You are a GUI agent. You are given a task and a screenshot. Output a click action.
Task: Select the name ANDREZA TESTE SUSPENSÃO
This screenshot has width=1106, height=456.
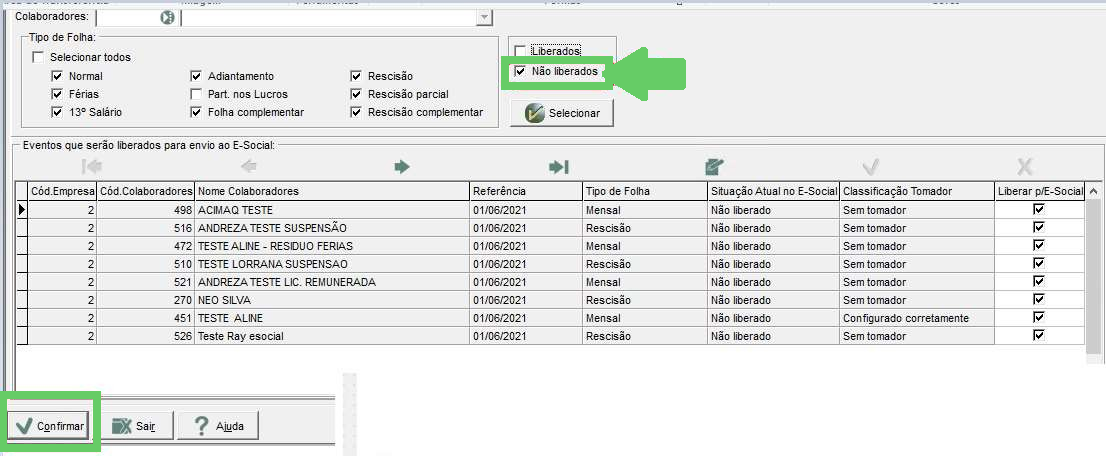click(x=272, y=228)
